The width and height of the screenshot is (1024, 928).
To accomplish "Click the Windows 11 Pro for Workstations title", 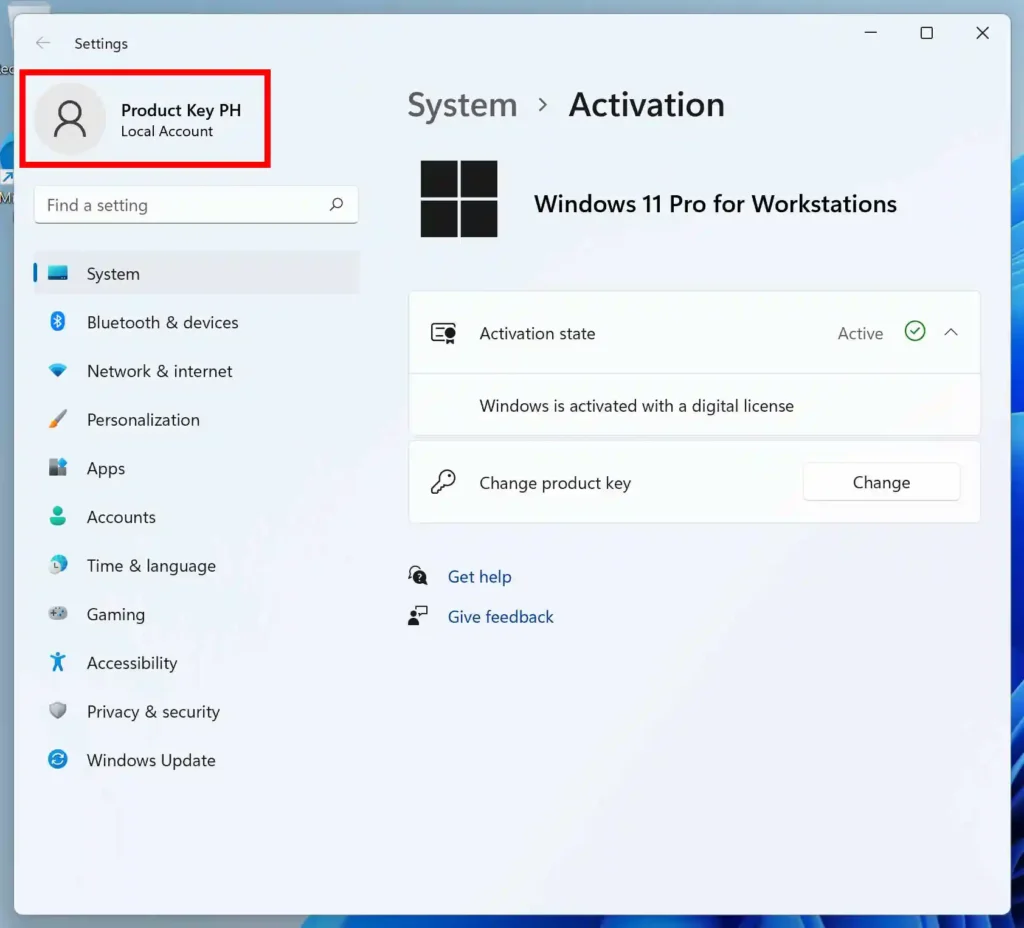I will [x=715, y=204].
